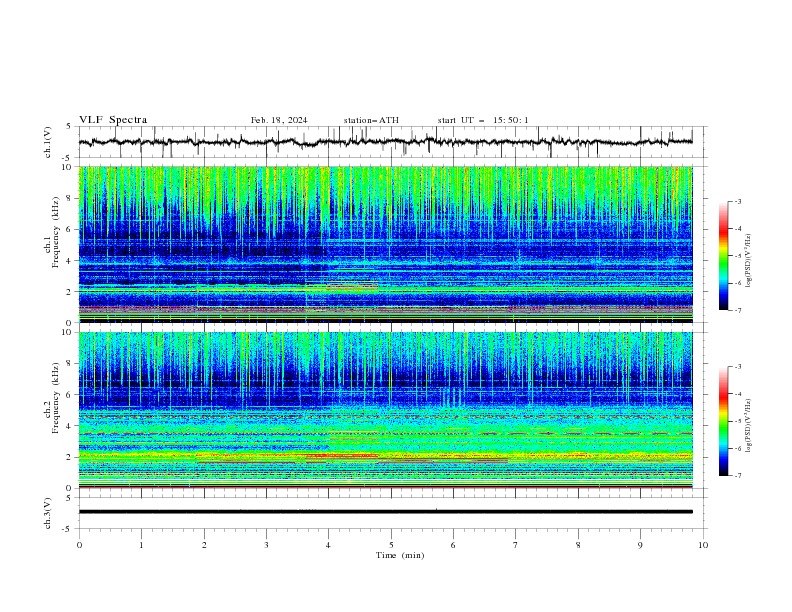The height and width of the screenshot is (612, 792).
Task: Click the '0' tick label on the time axis
Action: point(79,545)
